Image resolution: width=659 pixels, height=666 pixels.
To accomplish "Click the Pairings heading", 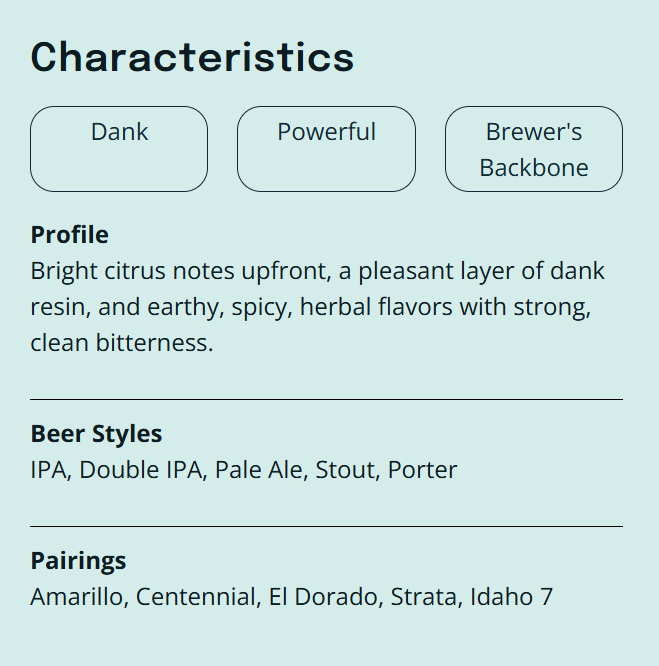I will coord(78,561).
